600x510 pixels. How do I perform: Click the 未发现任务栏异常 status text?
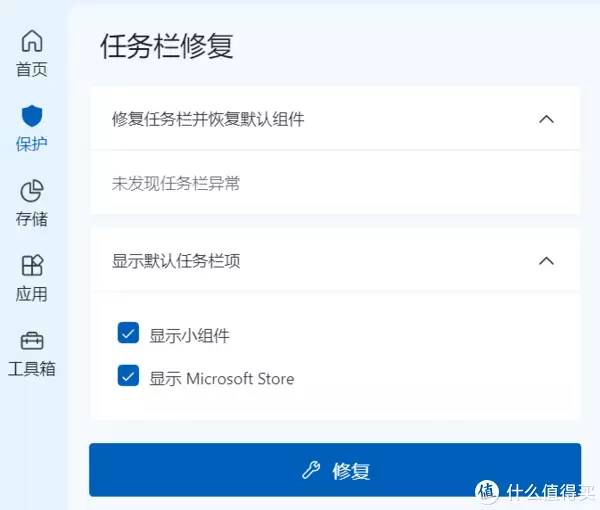(176, 184)
